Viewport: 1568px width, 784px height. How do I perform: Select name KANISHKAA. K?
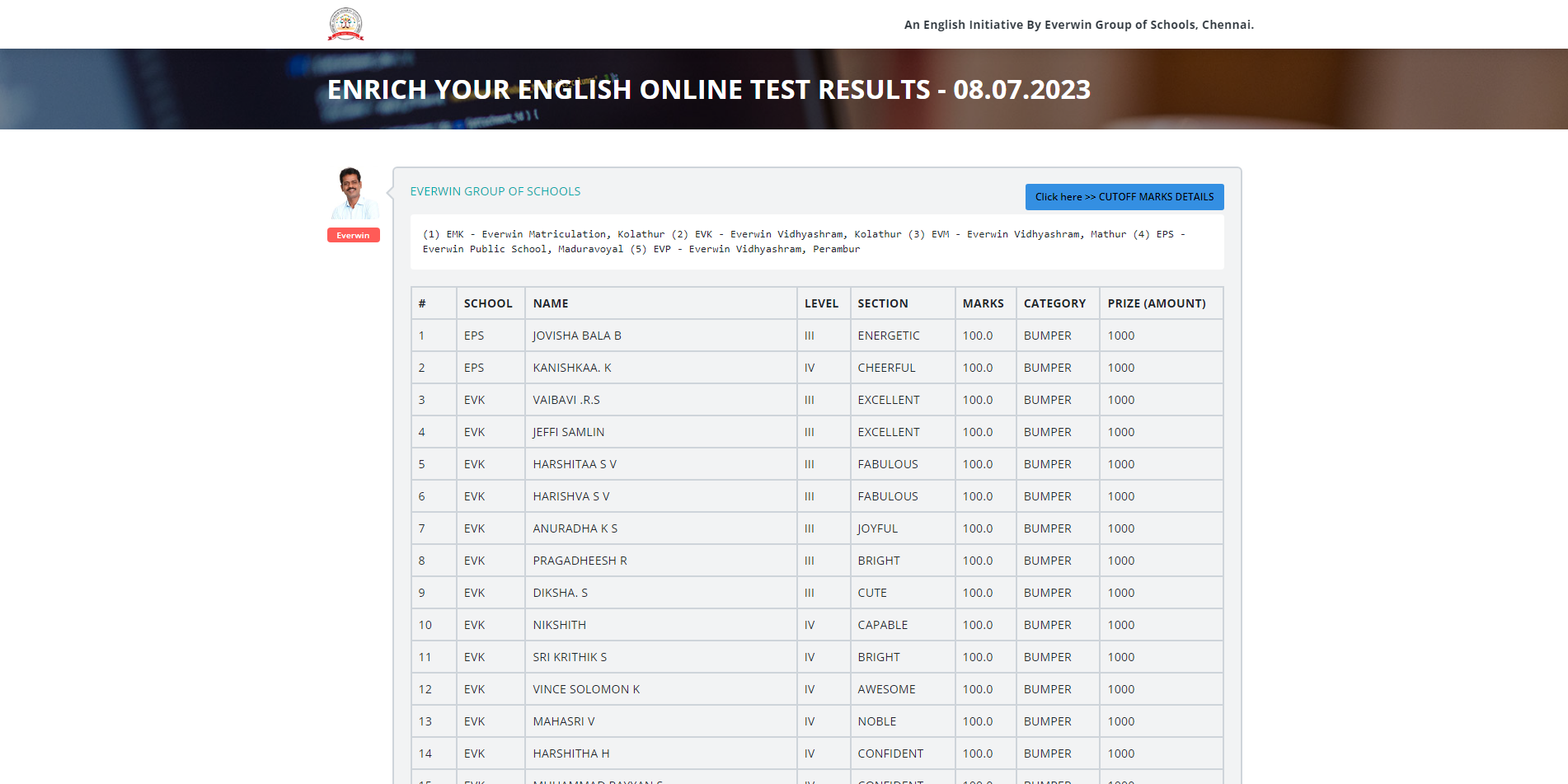tap(572, 368)
